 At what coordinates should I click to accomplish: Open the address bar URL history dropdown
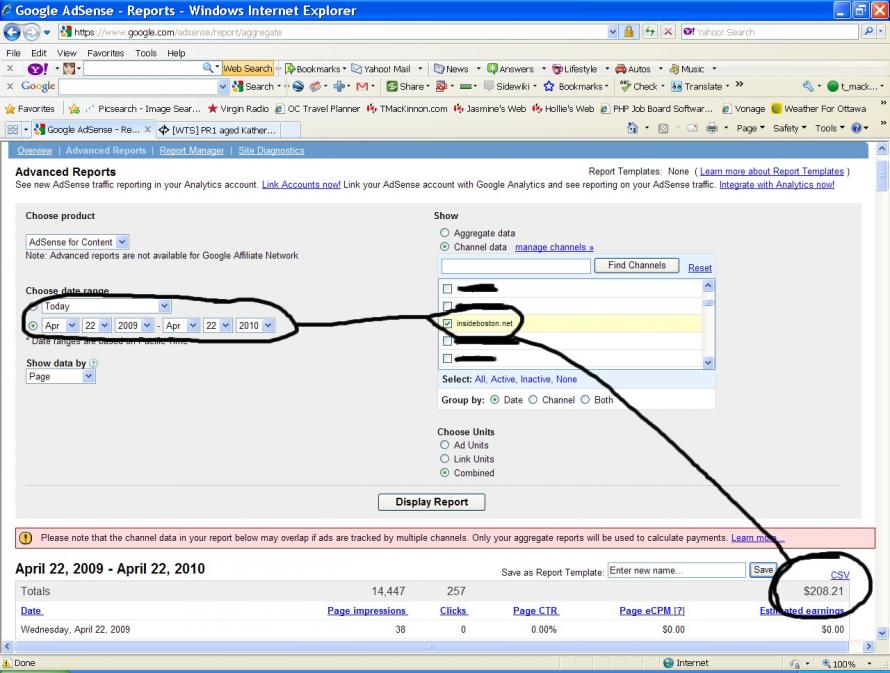coord(612,32)
